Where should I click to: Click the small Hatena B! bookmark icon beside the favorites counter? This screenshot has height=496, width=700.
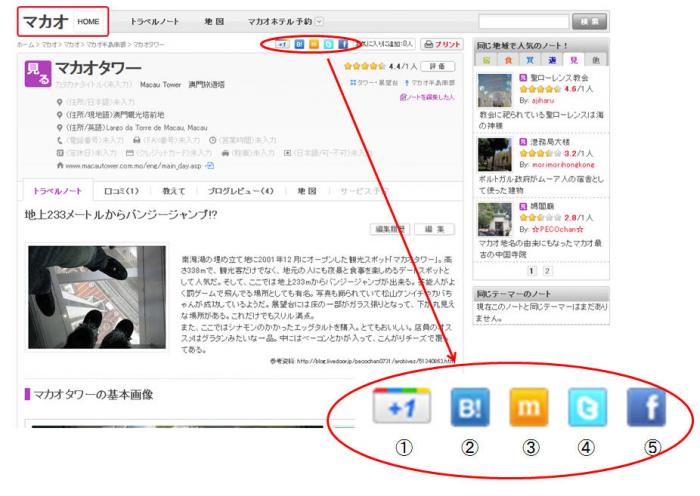pyautogui.click(x=300, y=44)
